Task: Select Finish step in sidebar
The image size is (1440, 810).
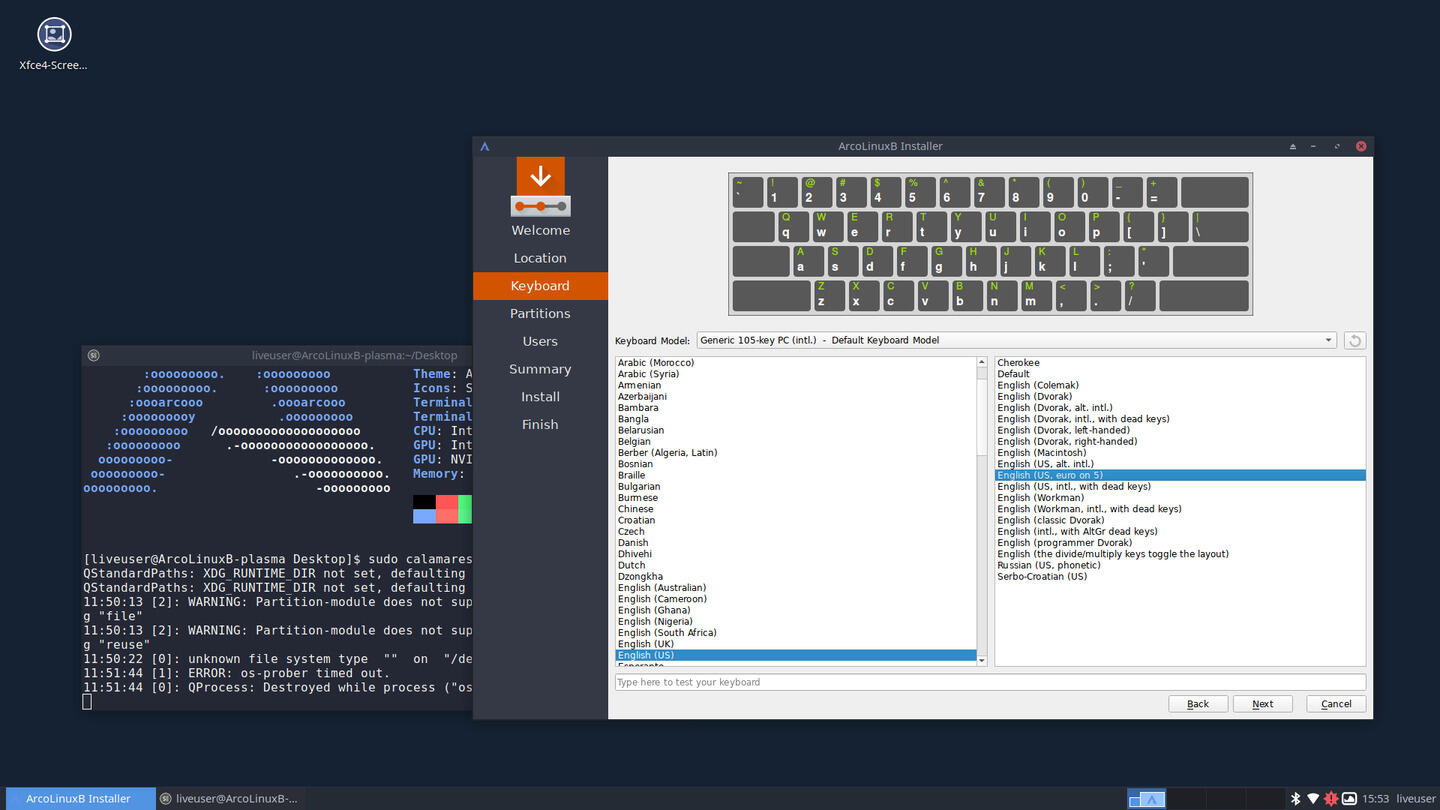Action: [540, 424]
